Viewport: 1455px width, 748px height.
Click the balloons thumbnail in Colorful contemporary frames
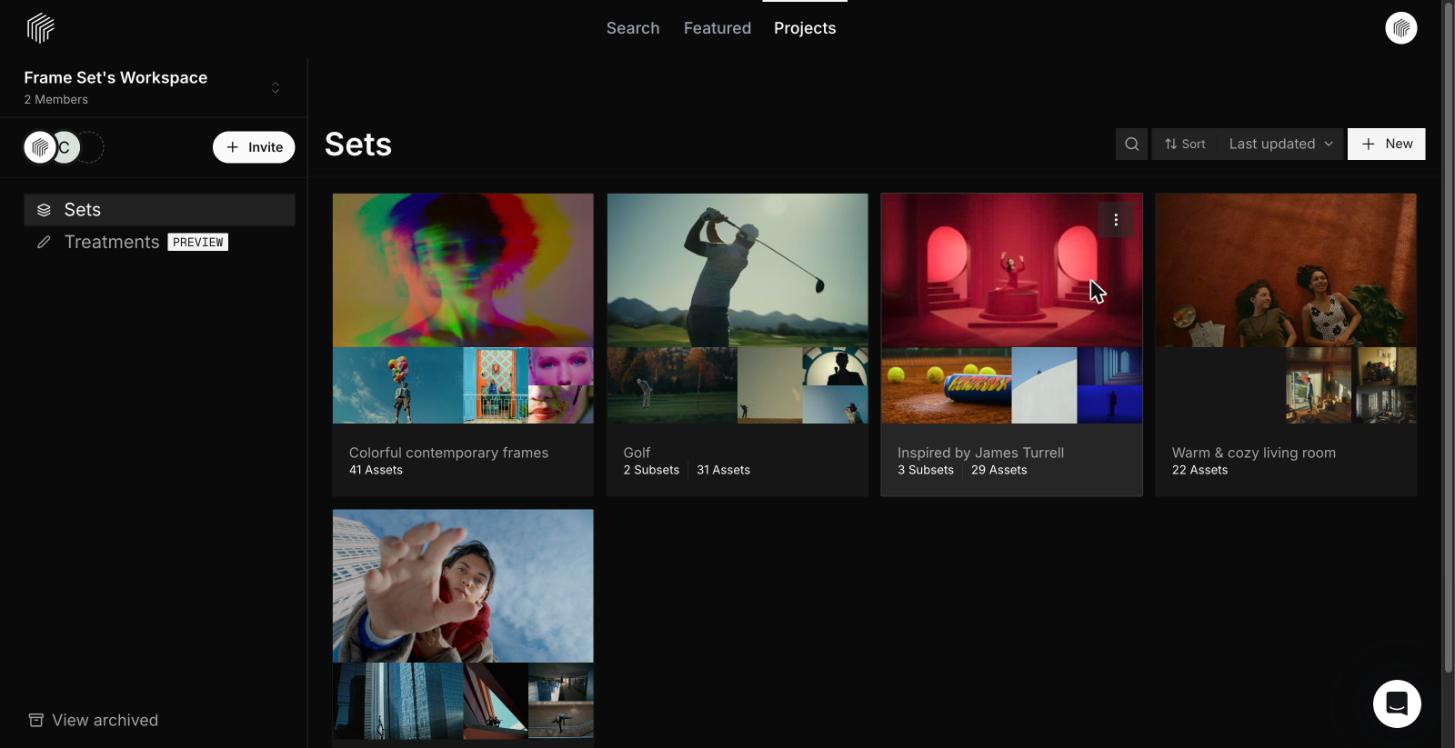[x=398, y=385]
